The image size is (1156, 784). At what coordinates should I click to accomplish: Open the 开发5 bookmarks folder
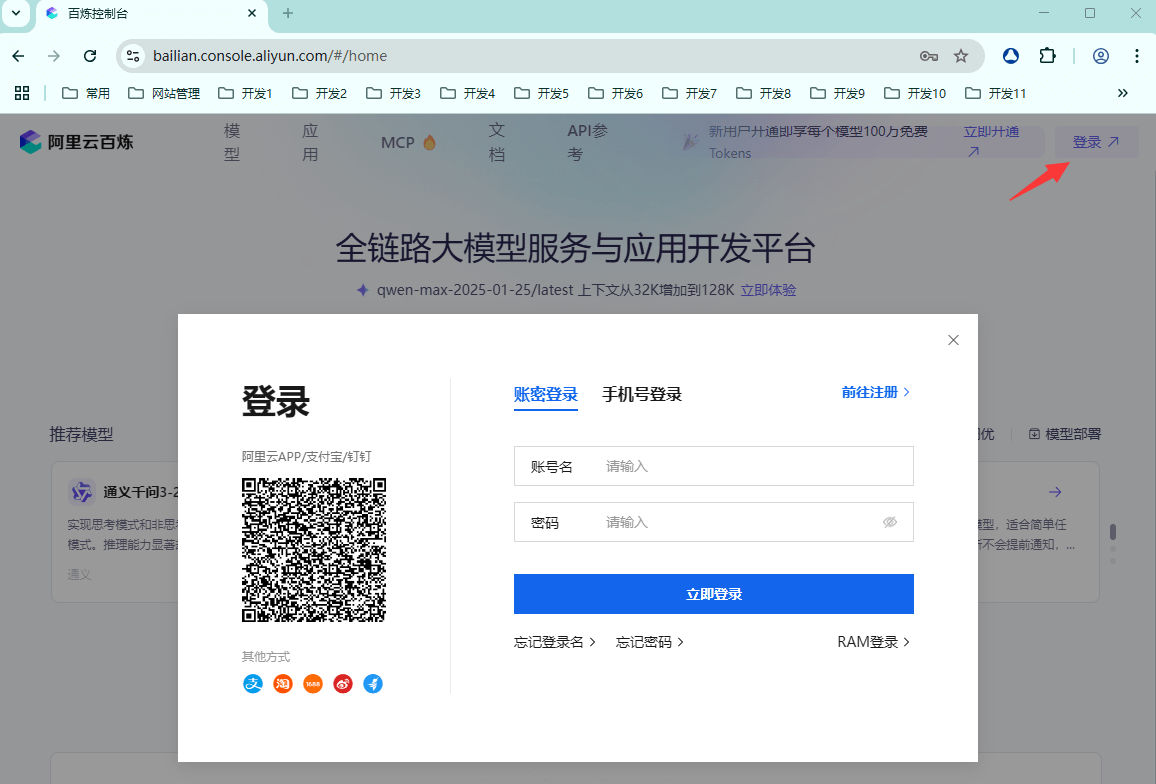click(x=542, y=93)
